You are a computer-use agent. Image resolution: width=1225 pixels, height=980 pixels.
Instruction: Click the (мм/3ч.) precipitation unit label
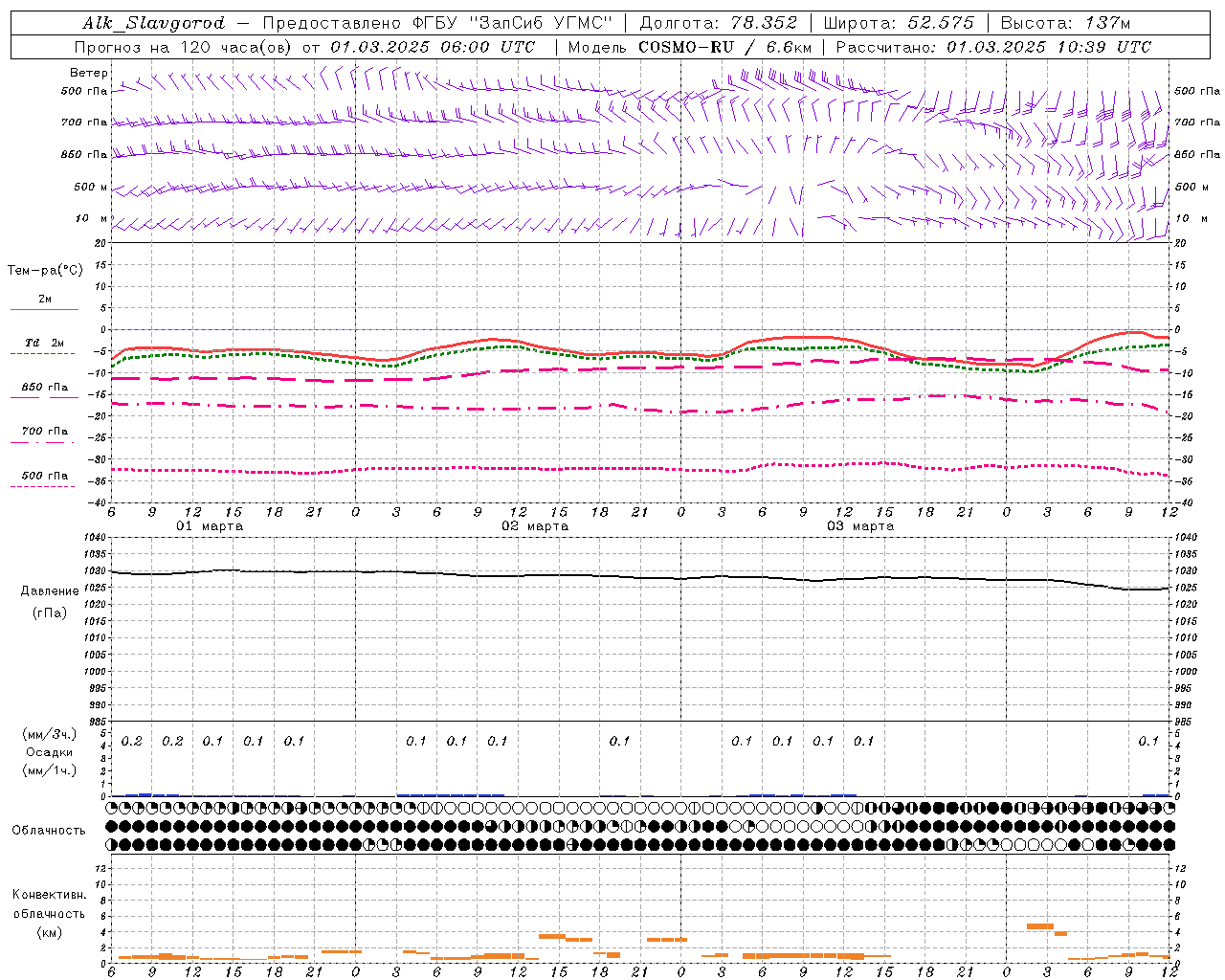pyautogui.click(x=50, y=734)
